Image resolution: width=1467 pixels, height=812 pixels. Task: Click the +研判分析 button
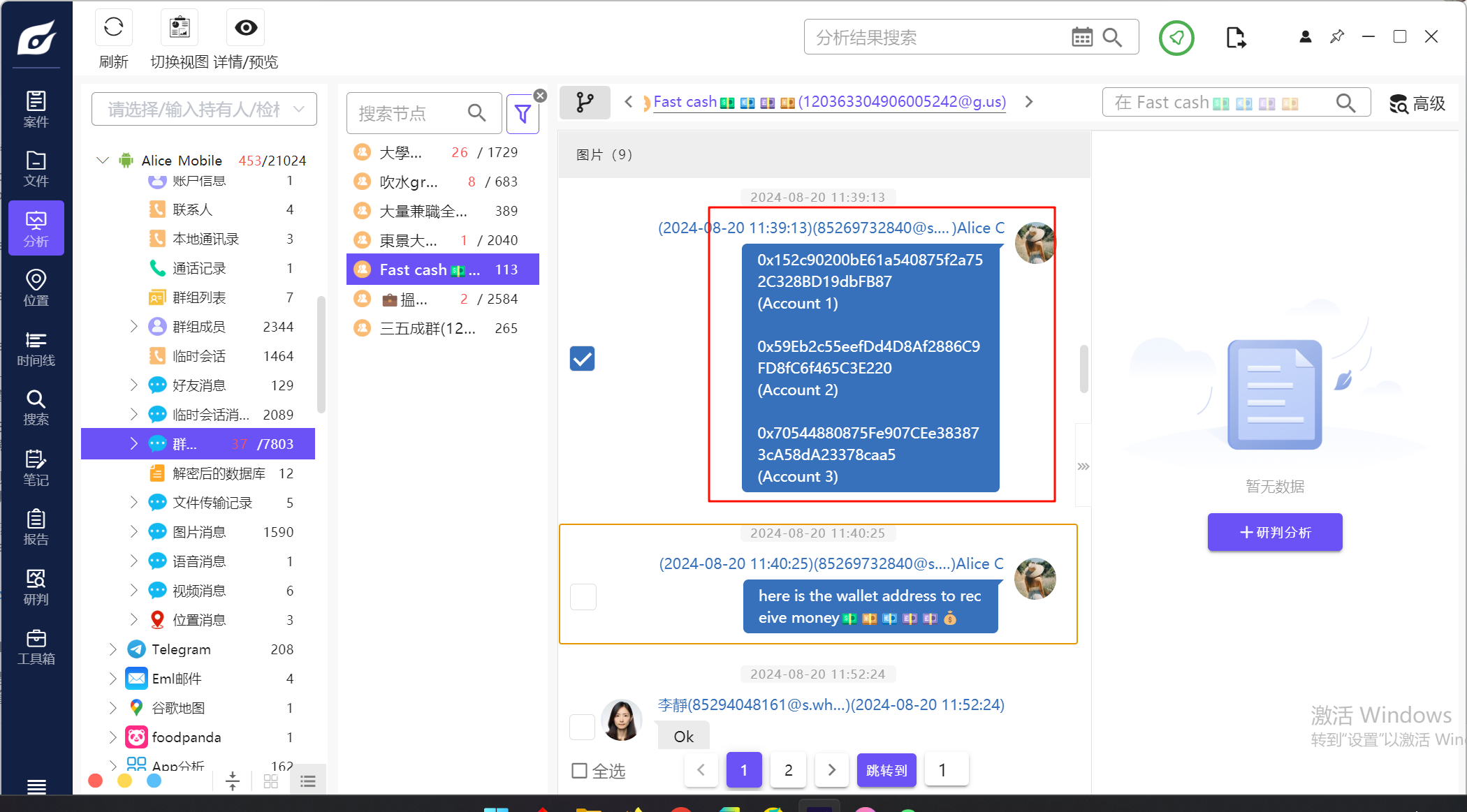coord(1274,532)
